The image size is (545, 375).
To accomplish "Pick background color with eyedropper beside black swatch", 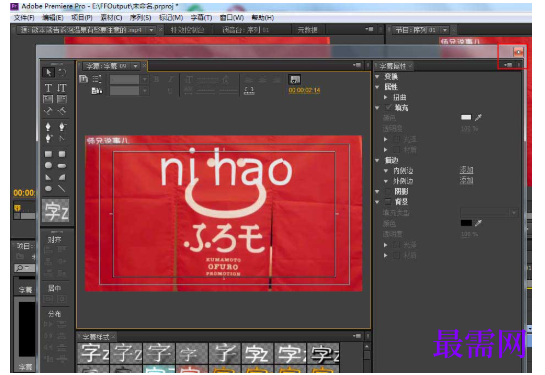I will [479, 223].
